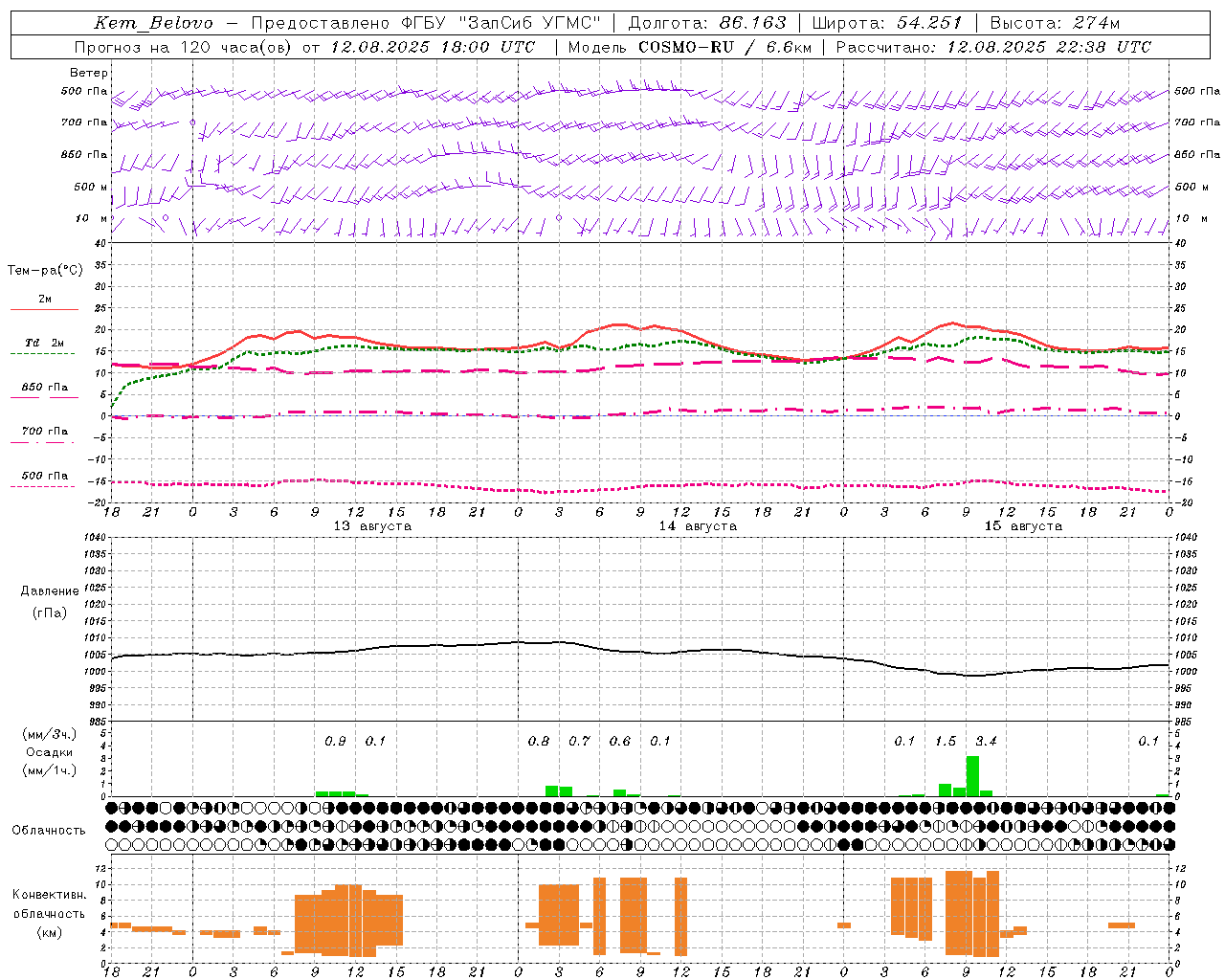The width and height of the screenshot is (1225, 980).
Task: Click the precipitation value "0.7"
Action: tap(580, 741)
